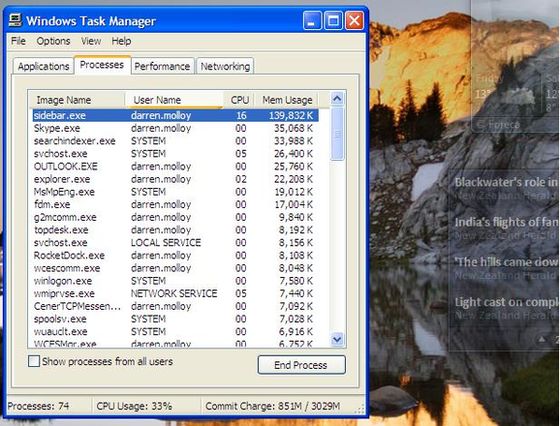Open the Networking tab
Screen dimensions: 560x426
pos(225,66)
